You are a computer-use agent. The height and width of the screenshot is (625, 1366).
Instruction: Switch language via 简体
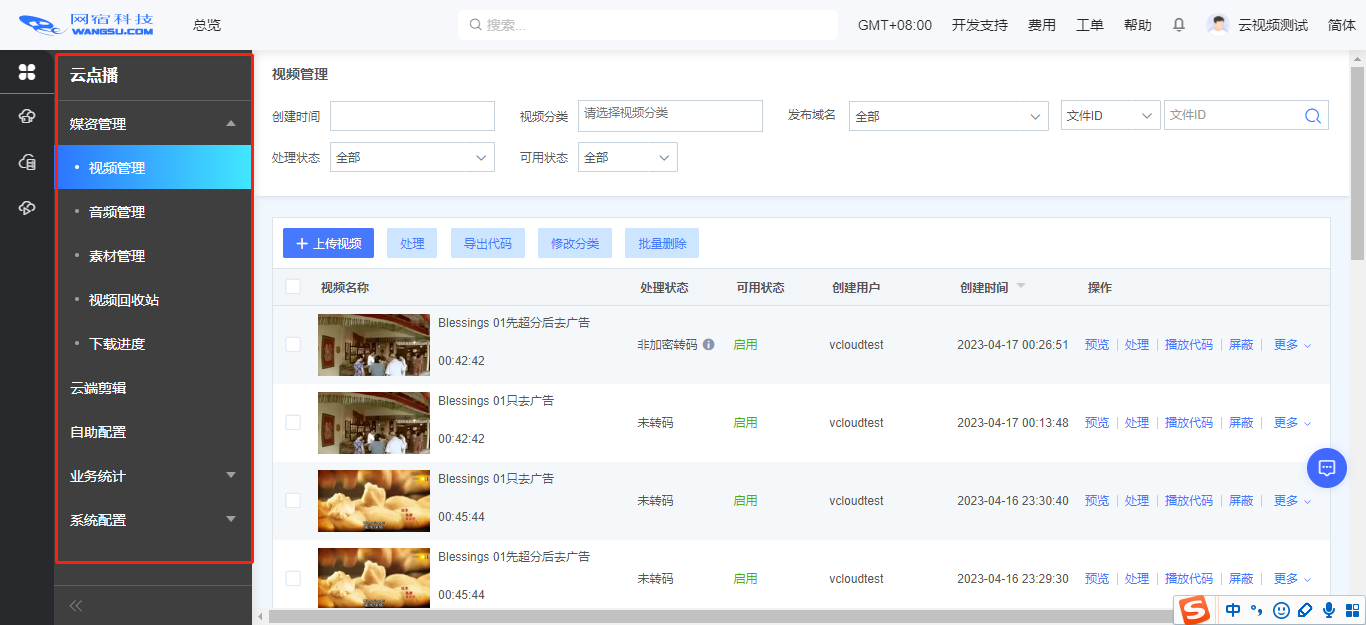tap(1342, 25)
